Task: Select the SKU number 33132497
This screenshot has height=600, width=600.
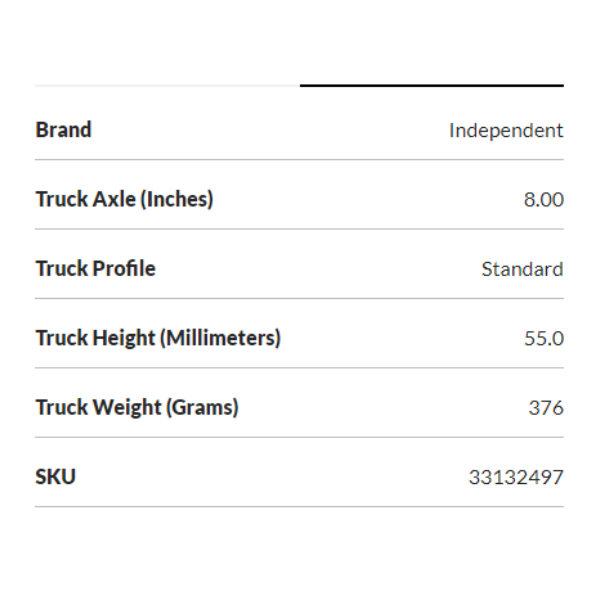Action: point(515,477)
